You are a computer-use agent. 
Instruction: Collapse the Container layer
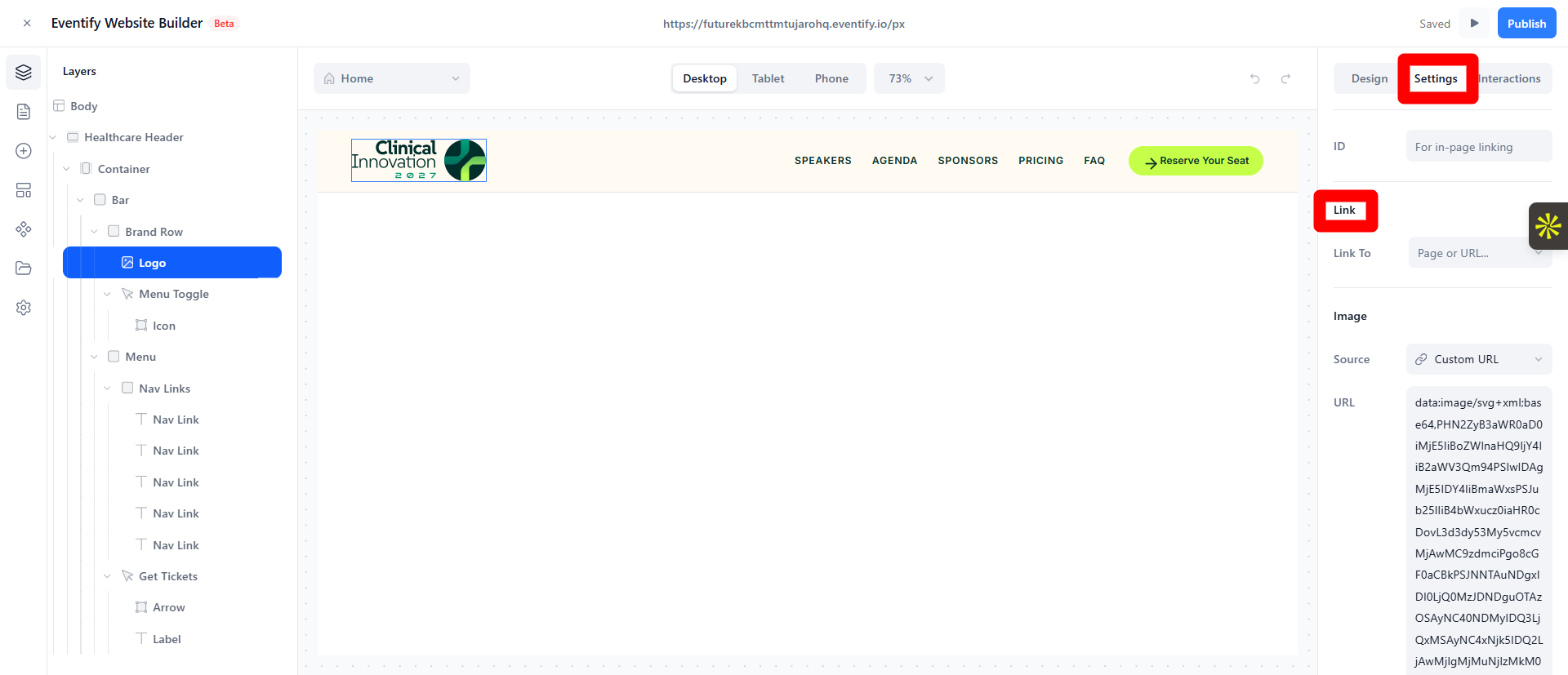(67, 169)
